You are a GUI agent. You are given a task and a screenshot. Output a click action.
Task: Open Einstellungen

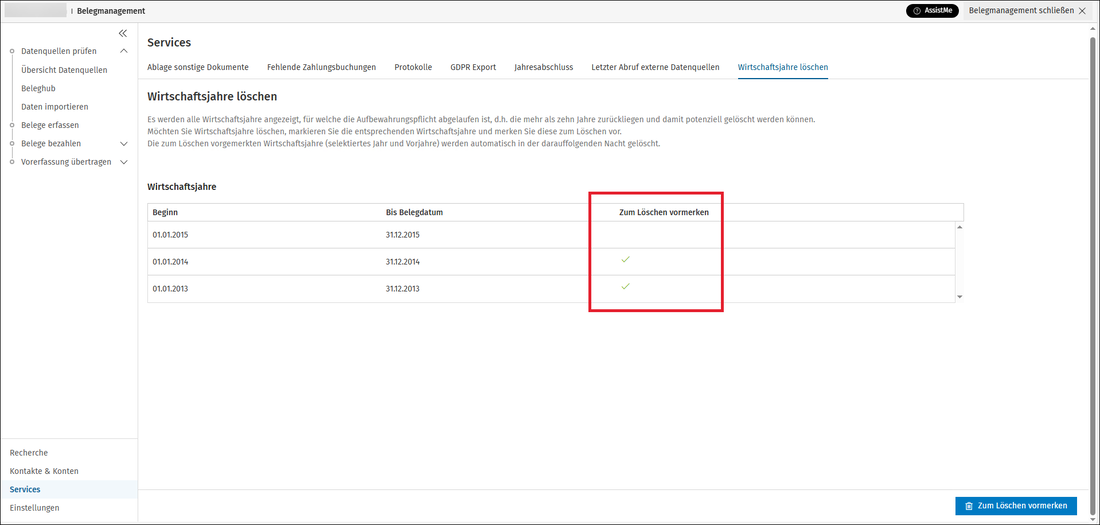[34, 507]
